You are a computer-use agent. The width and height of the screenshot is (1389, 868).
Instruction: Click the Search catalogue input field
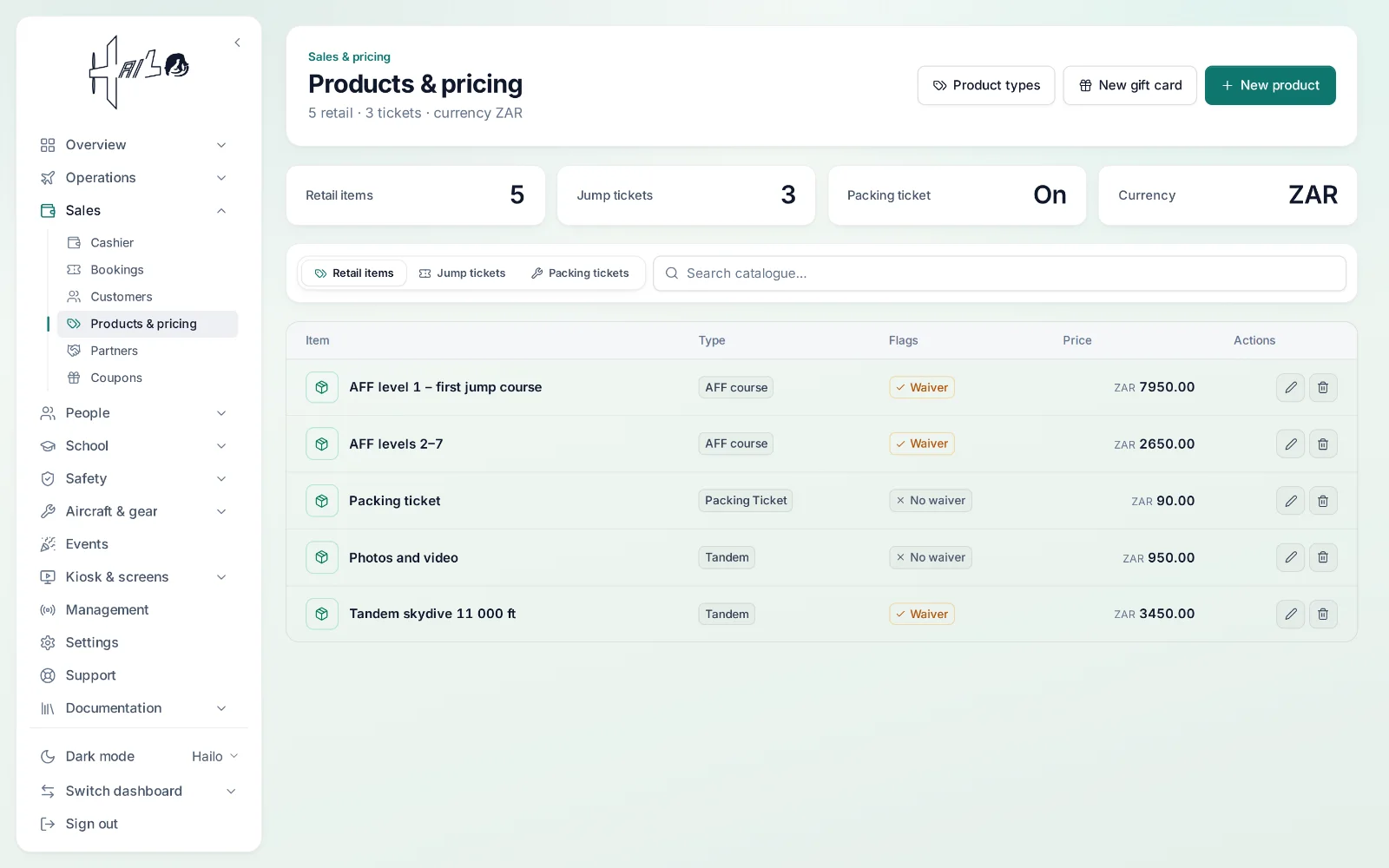(999, 273)
